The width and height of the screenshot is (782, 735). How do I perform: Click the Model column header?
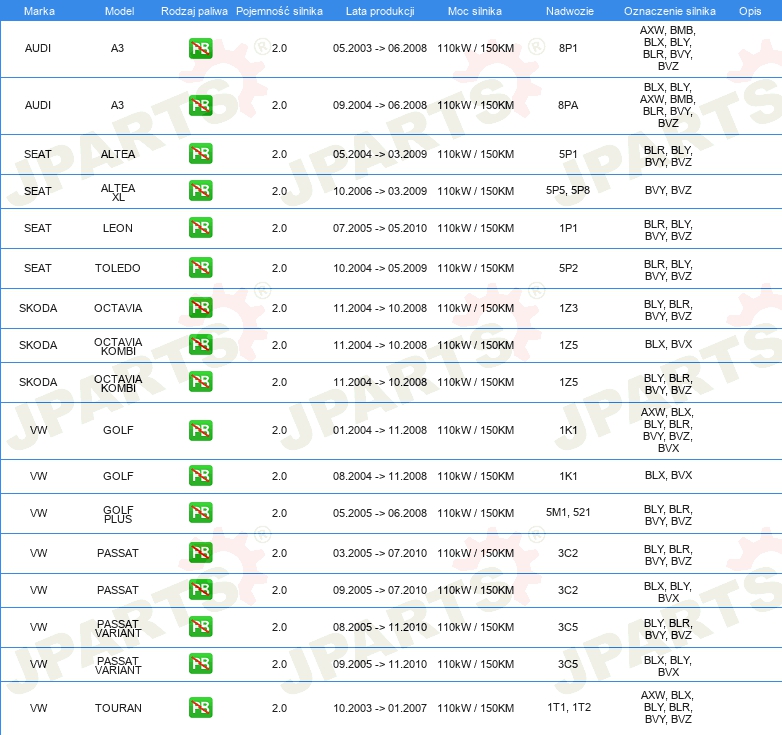(118, 10)
